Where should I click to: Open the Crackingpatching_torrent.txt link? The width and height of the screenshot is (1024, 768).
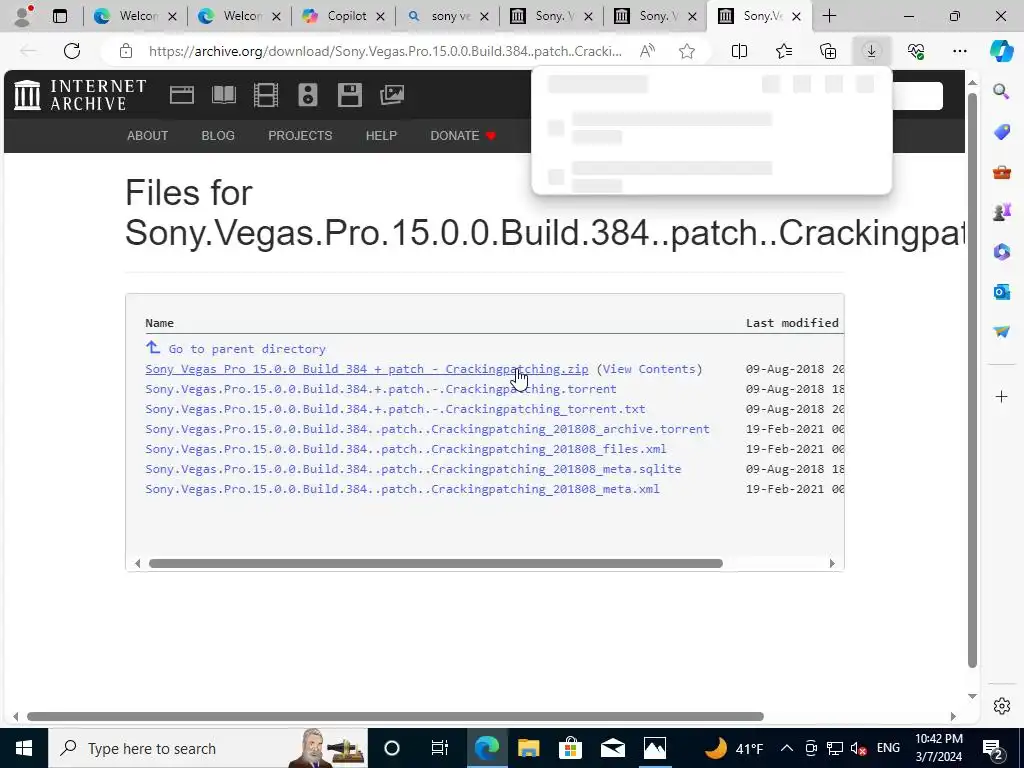point(395,409)
